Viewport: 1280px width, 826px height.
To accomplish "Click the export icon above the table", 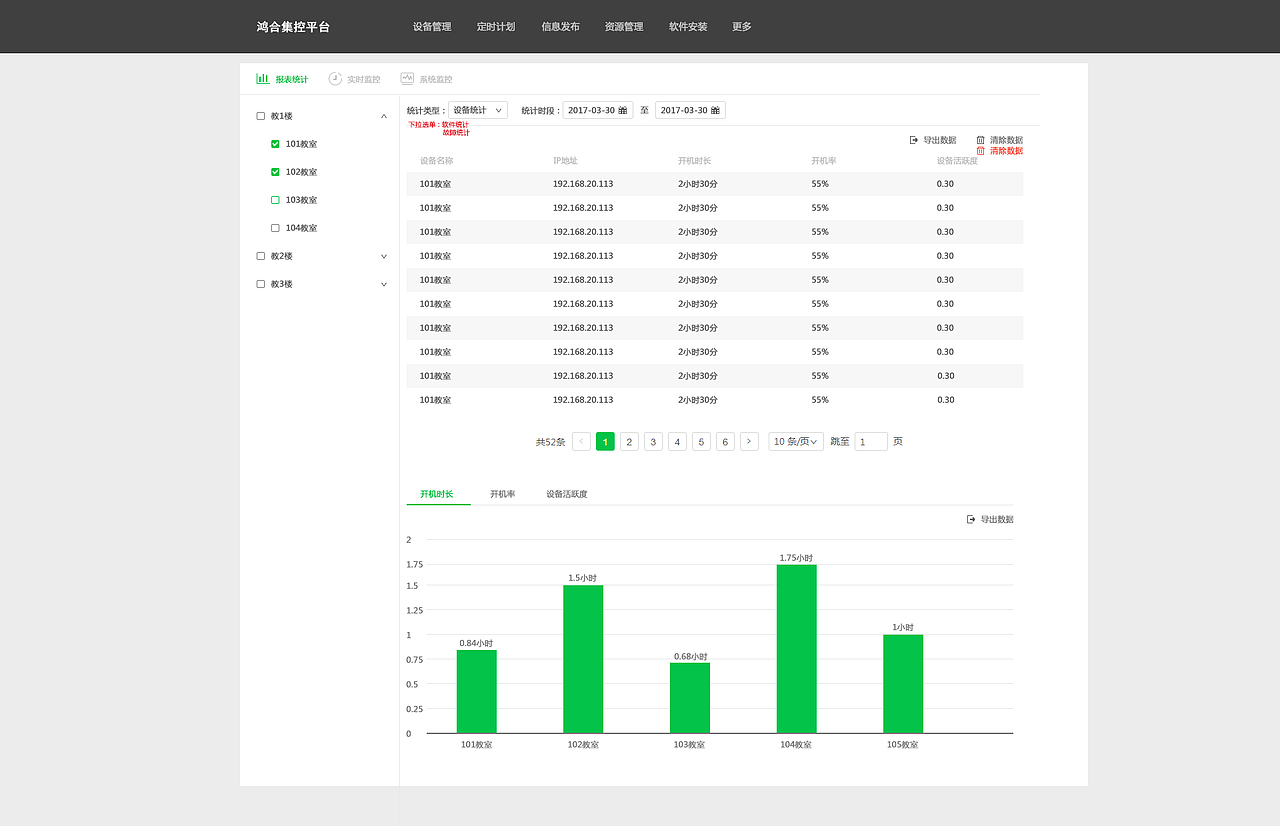I will tap(914, 140).
